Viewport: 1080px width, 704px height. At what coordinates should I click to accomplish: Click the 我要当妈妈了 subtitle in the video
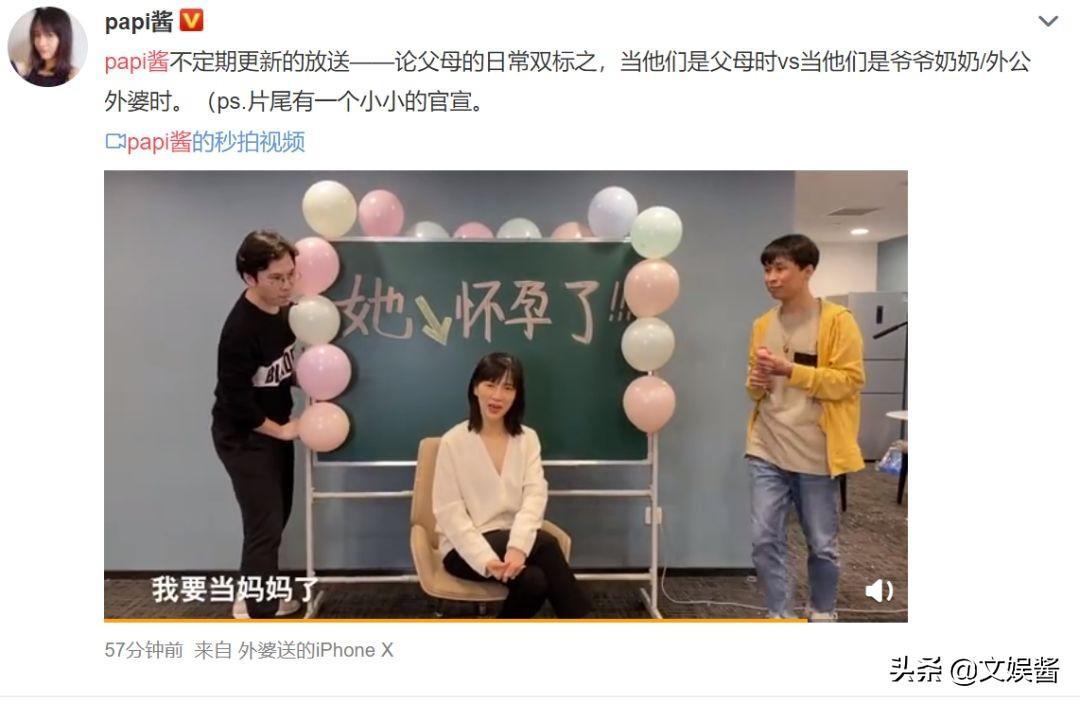[236, 590]
